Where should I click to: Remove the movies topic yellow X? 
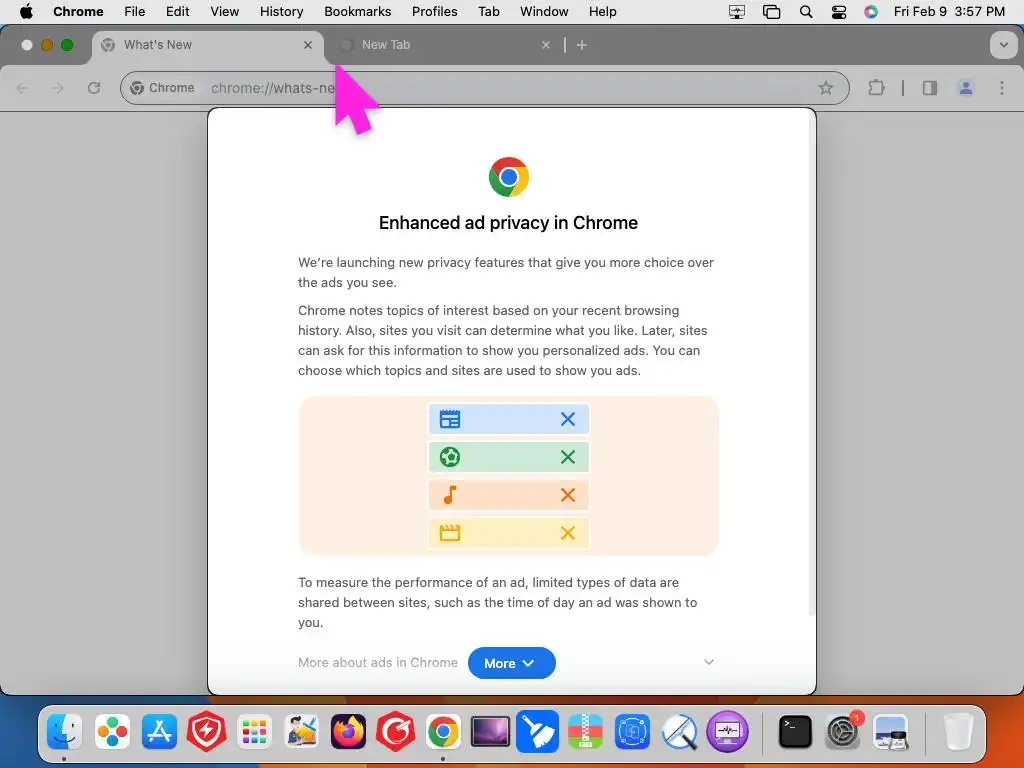(568, 533)
